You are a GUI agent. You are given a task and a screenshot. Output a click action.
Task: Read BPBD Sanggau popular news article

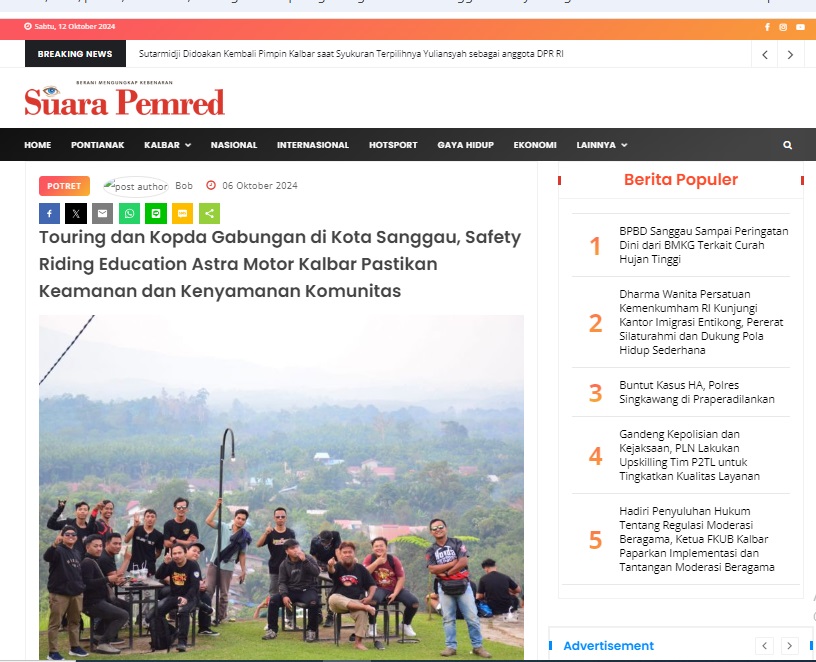click(704, 245)
